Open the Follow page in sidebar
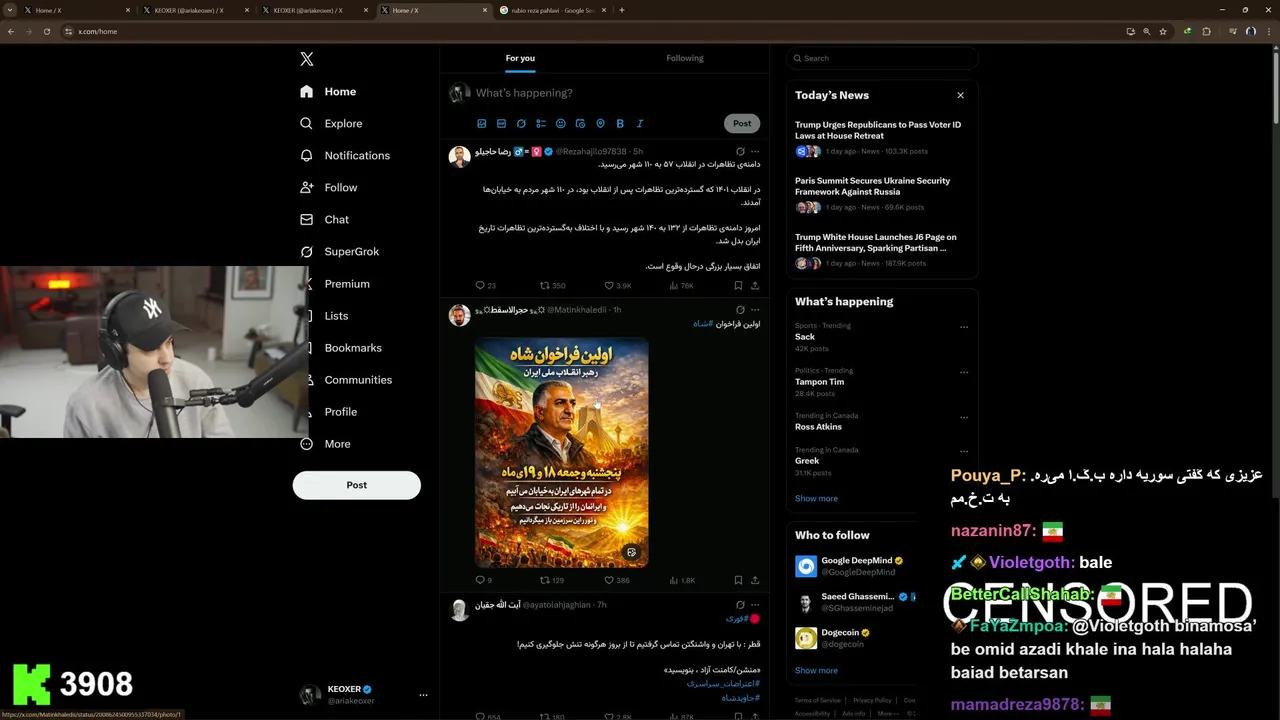 point(328,187)
